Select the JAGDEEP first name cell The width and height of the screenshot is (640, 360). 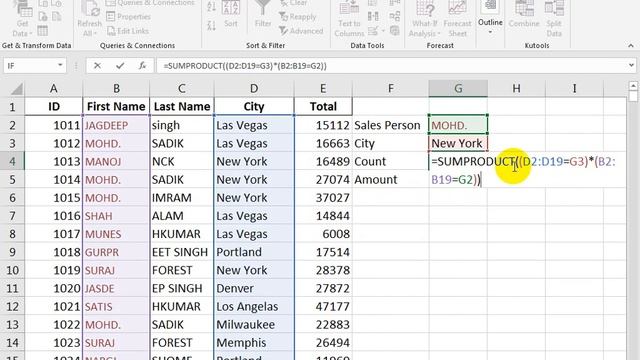(116, 125)
